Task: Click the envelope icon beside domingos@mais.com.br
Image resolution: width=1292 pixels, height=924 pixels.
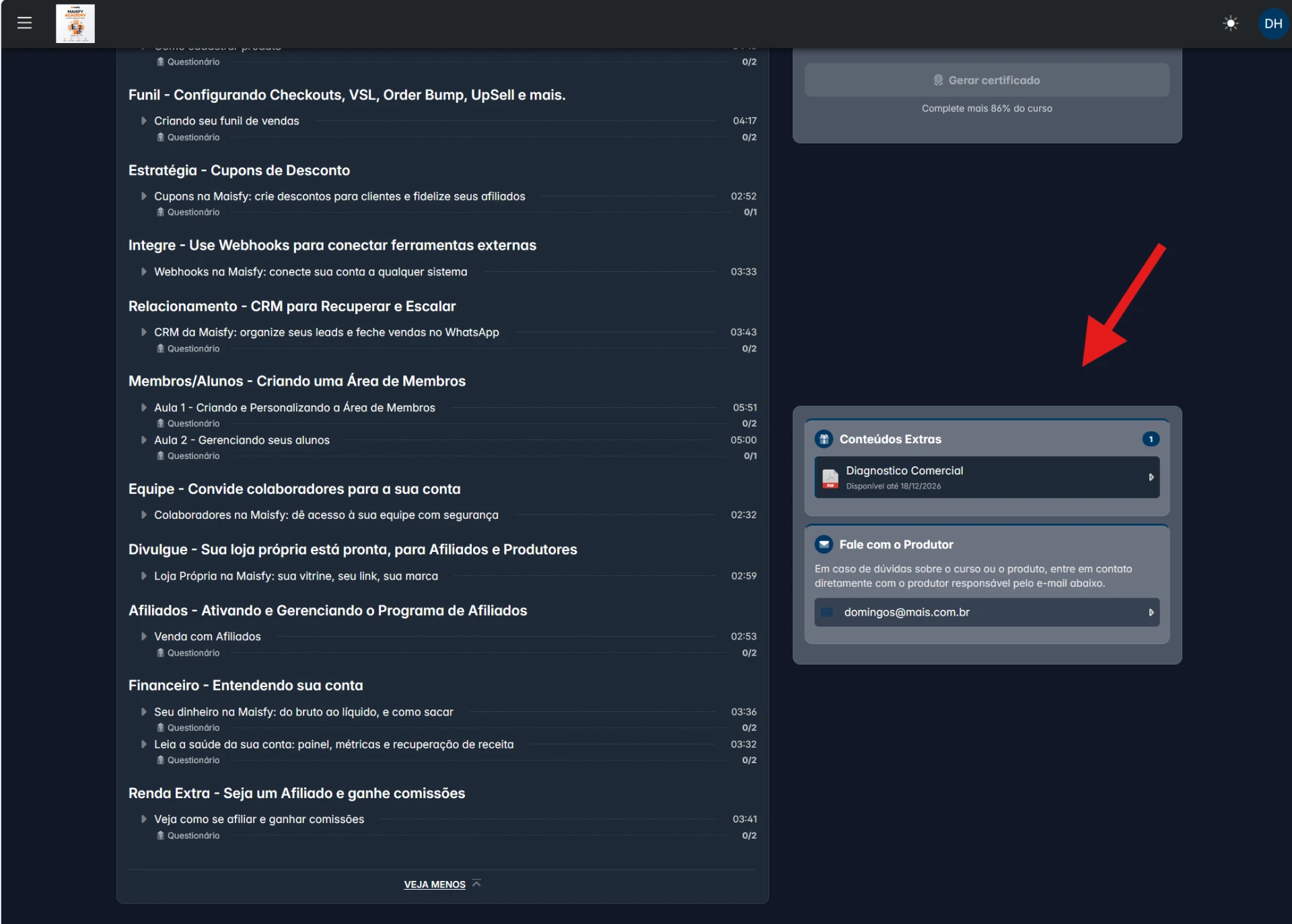Action: pos(827,612)
